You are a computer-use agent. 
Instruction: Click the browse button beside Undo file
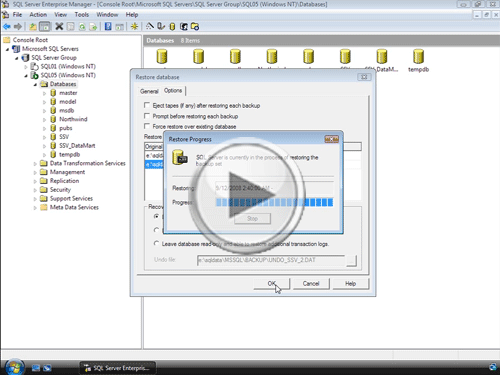[x=351, y=261]
